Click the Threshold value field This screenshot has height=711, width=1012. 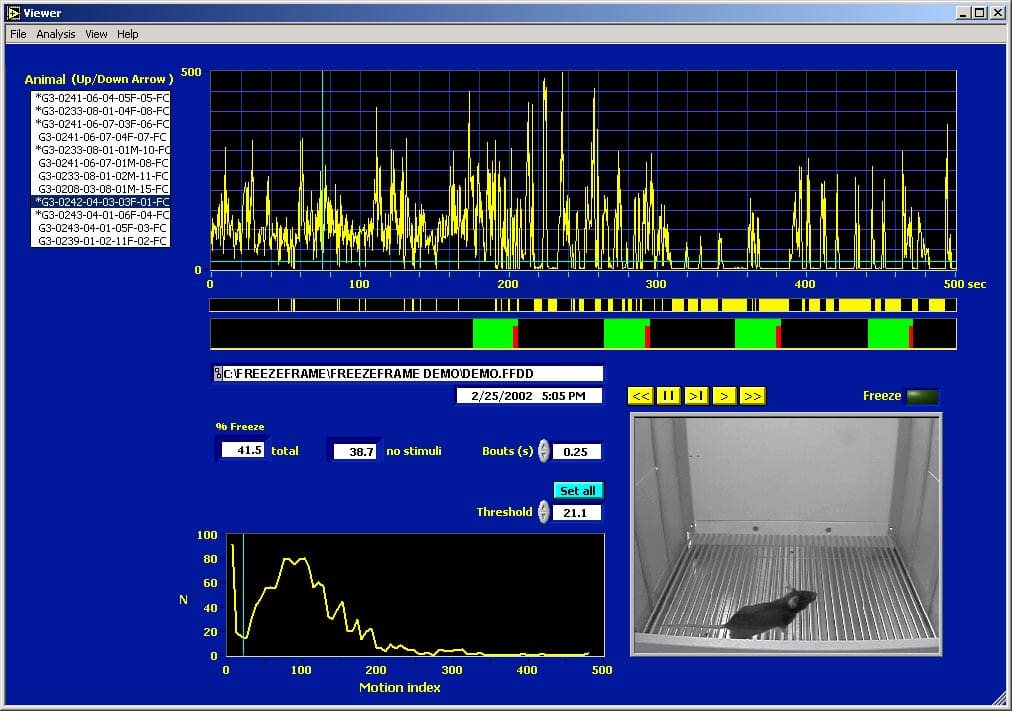577,513
